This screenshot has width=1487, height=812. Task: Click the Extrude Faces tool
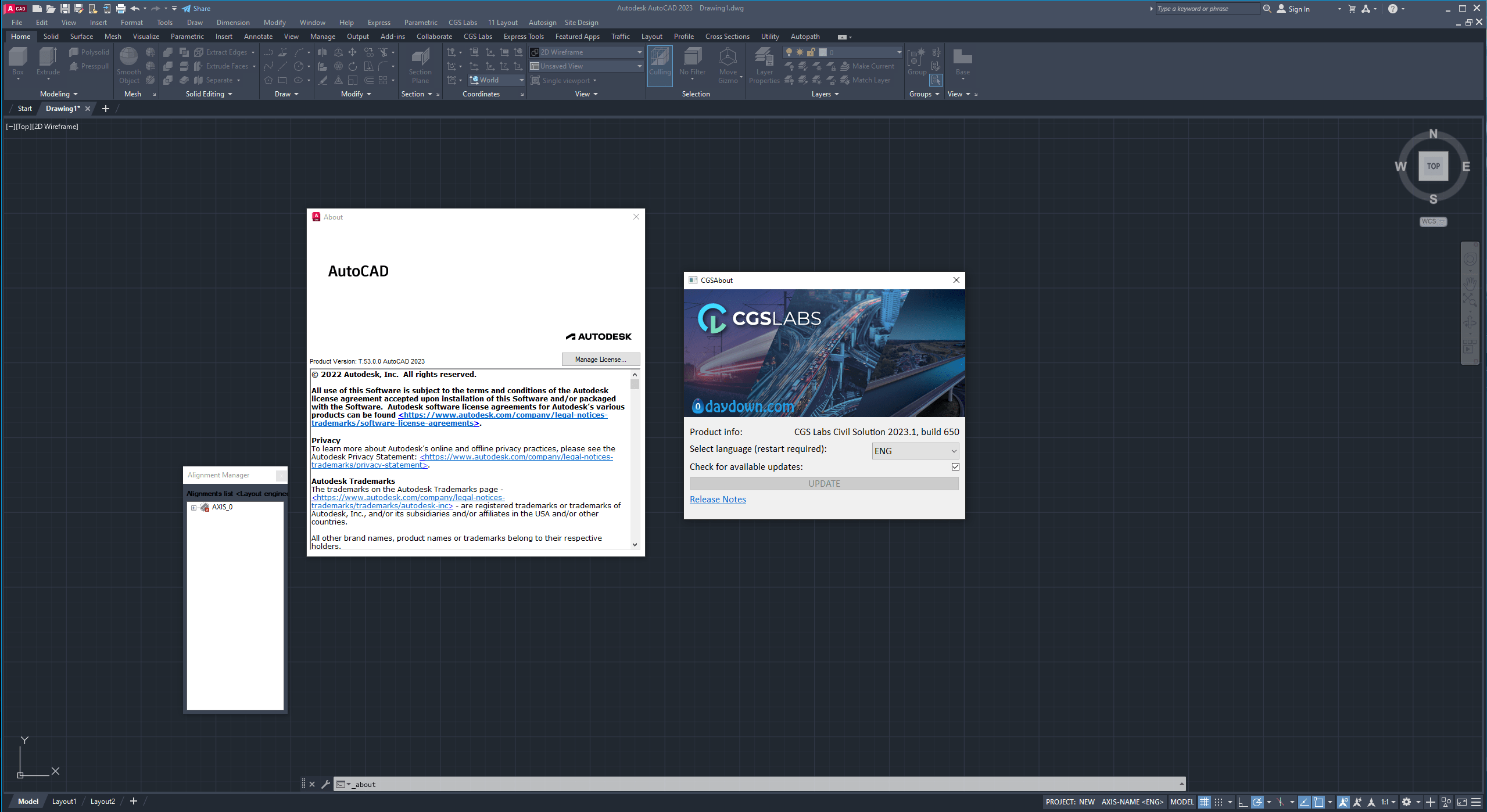[225, 66]
